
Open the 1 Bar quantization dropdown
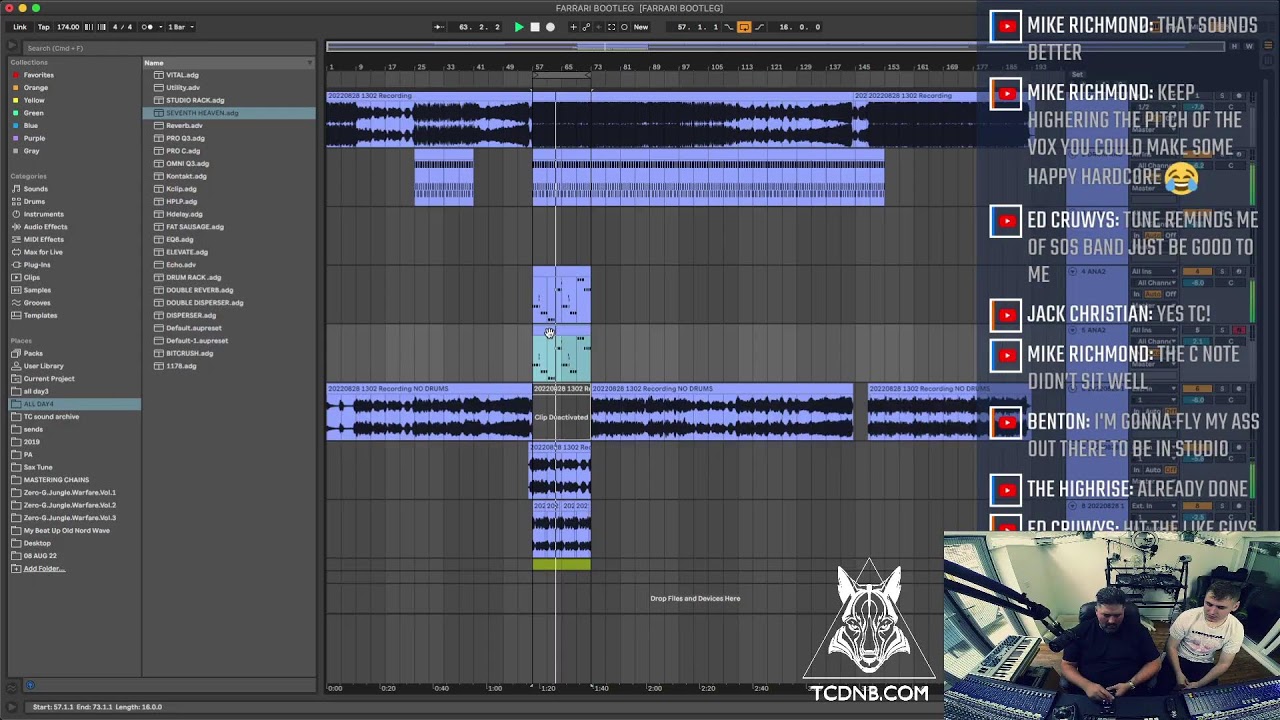pos(181,27)
